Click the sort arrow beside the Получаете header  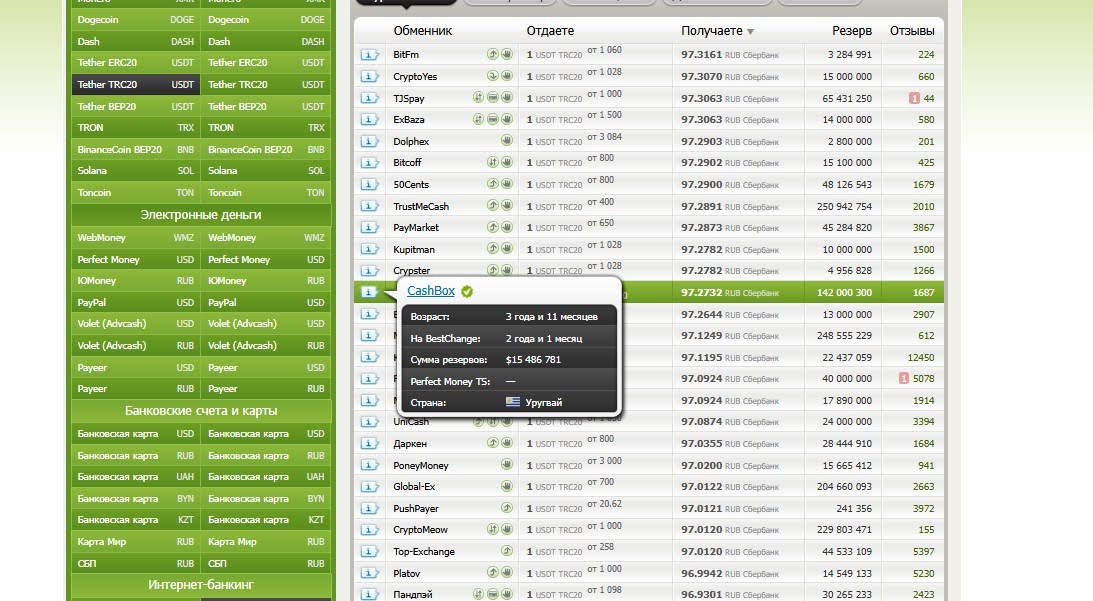coord(750,32)
